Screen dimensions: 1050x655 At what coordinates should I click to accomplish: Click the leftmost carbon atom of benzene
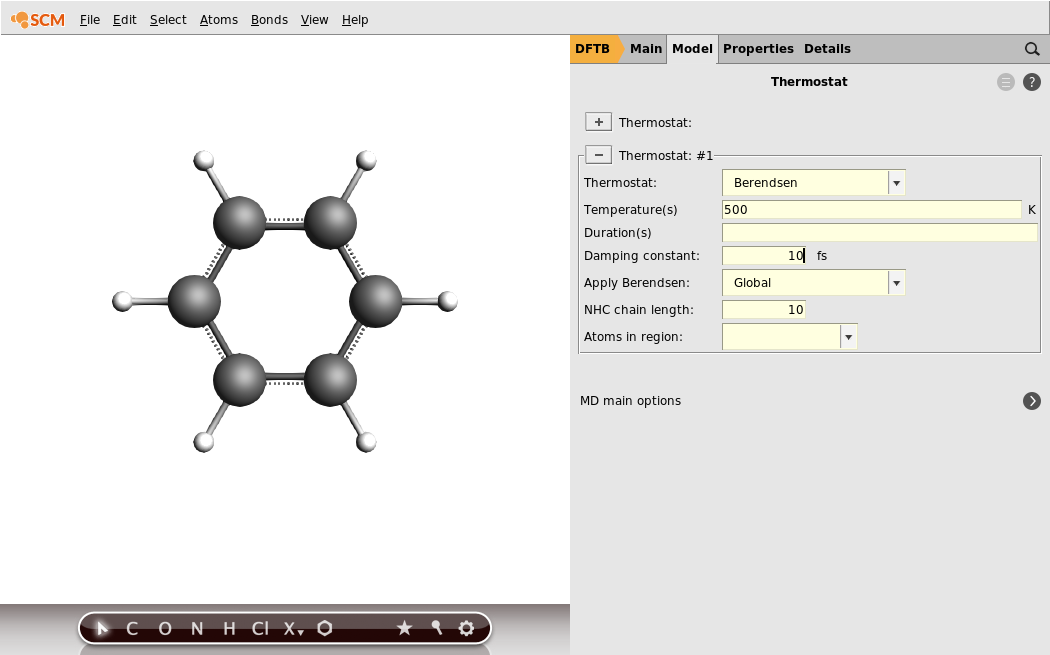tap(194, 301)
